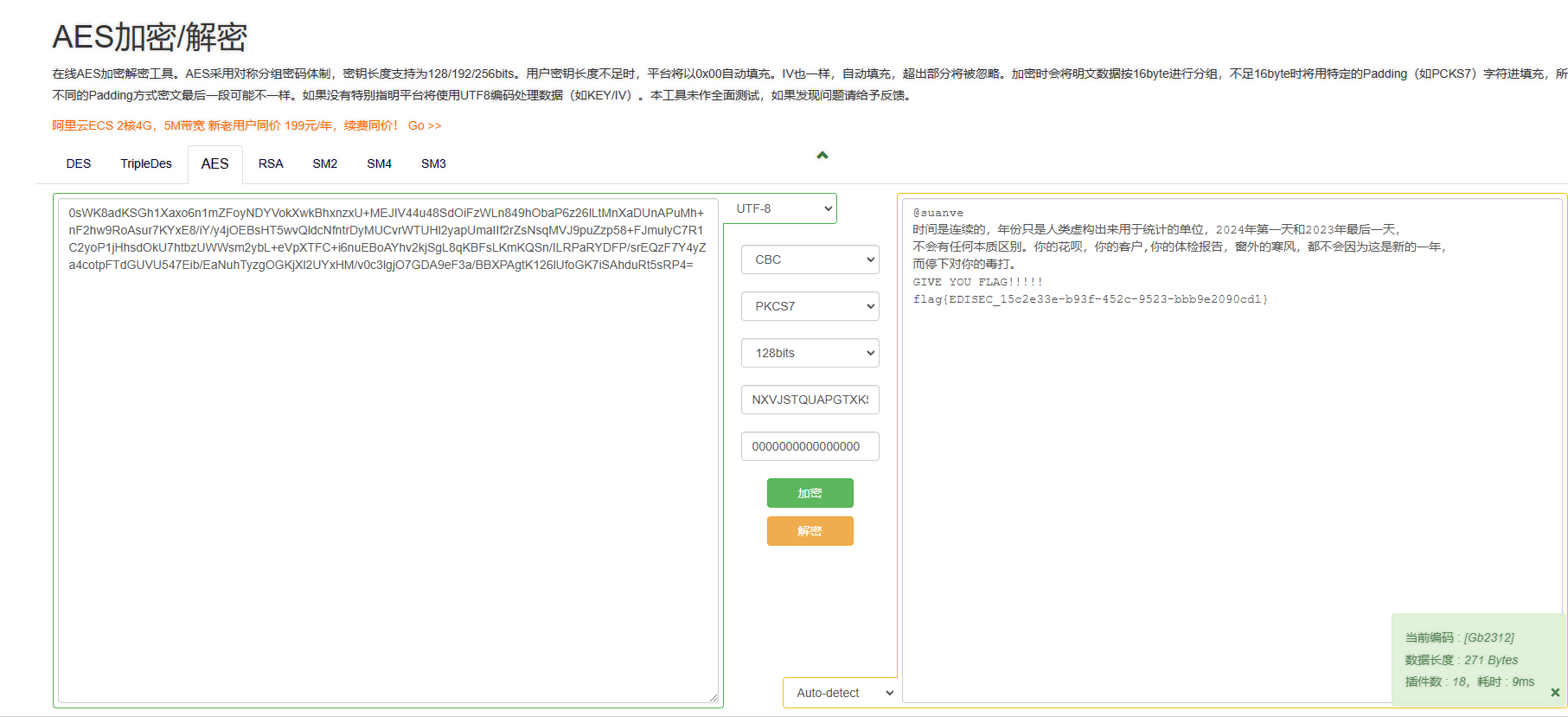
Task: Open the orange Aliyun ECS promo link
Action: click(246, 125)
